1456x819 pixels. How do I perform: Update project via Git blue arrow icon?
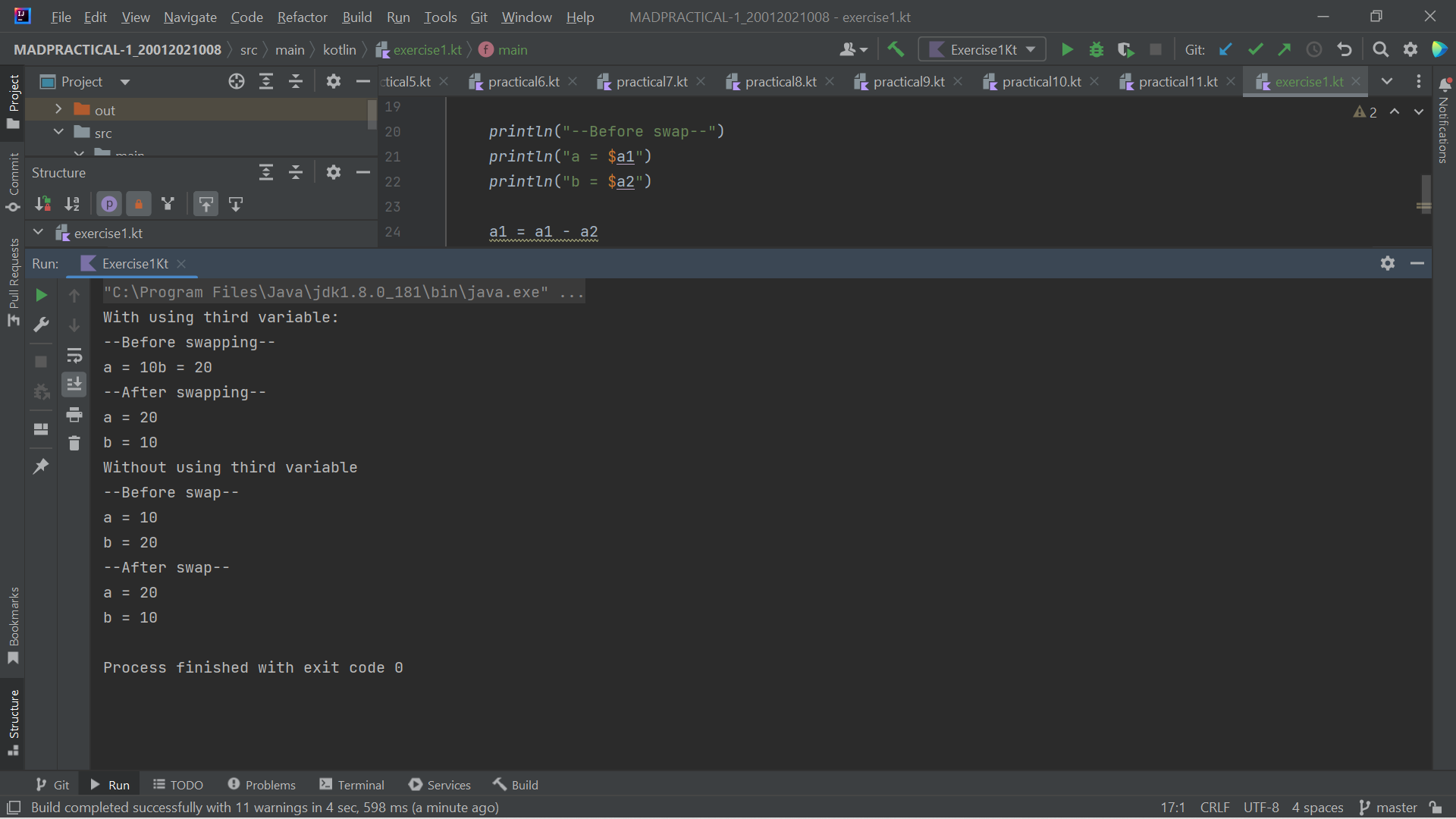1225,50
